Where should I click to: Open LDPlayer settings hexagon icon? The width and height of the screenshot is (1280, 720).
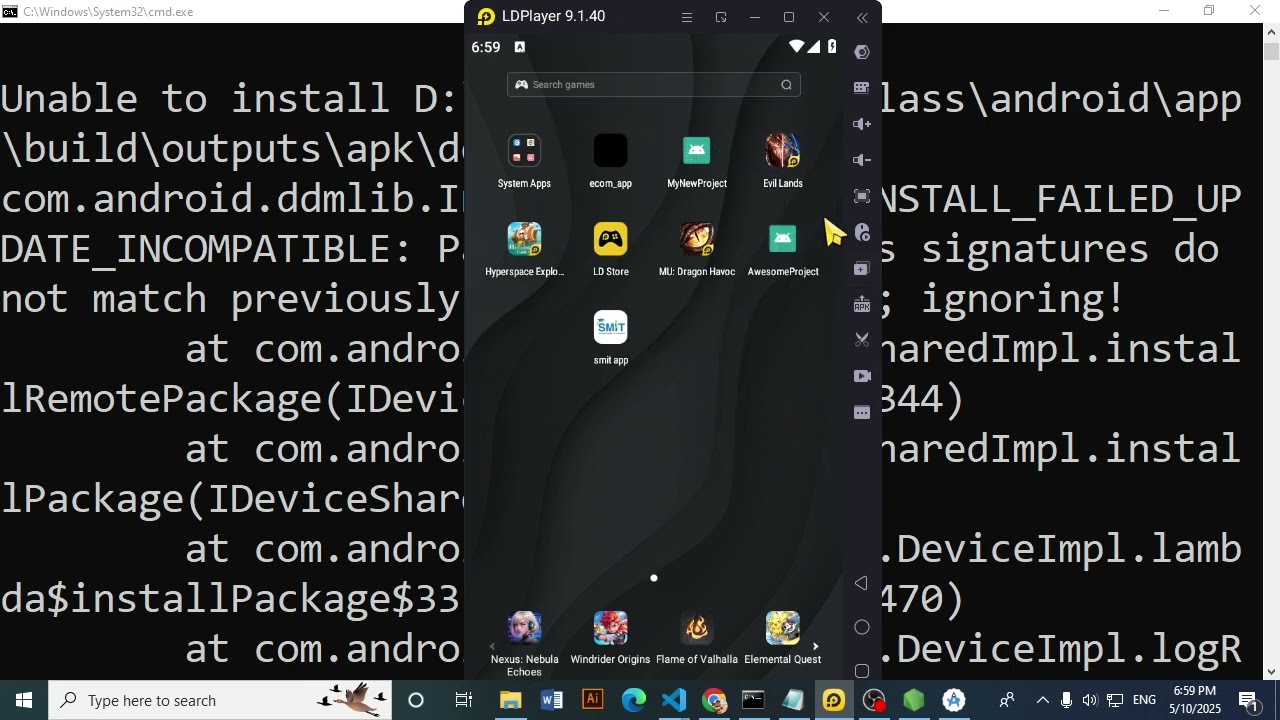pos(862,52)
